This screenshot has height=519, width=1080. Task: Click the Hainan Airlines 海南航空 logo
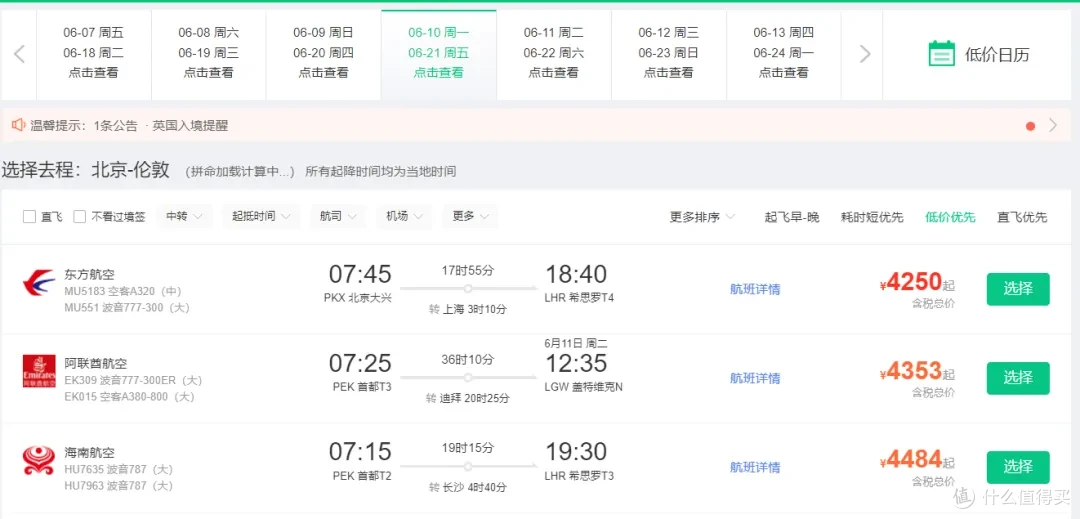click(39, 460)
